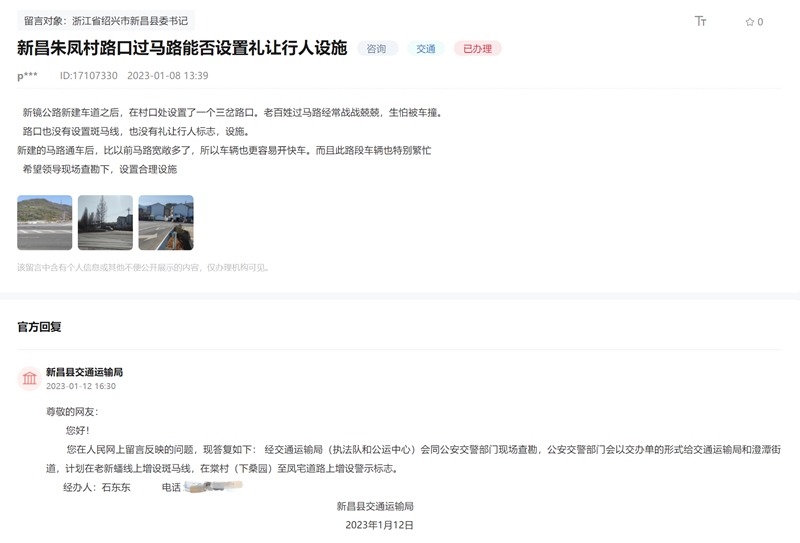The height and width of the screenshot is (543, 800).
Task: Click the blurred phone number after 电话
Action: [213, 487]
